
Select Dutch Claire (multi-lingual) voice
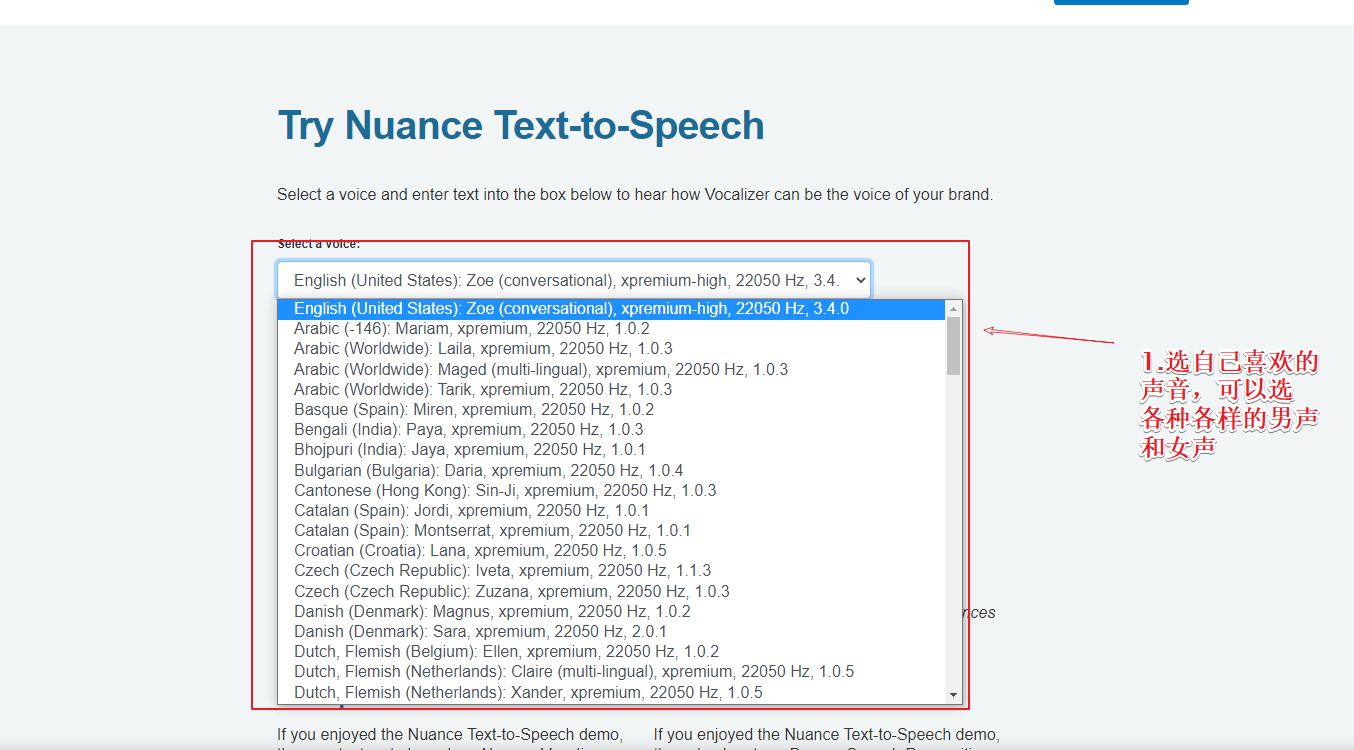611,672
